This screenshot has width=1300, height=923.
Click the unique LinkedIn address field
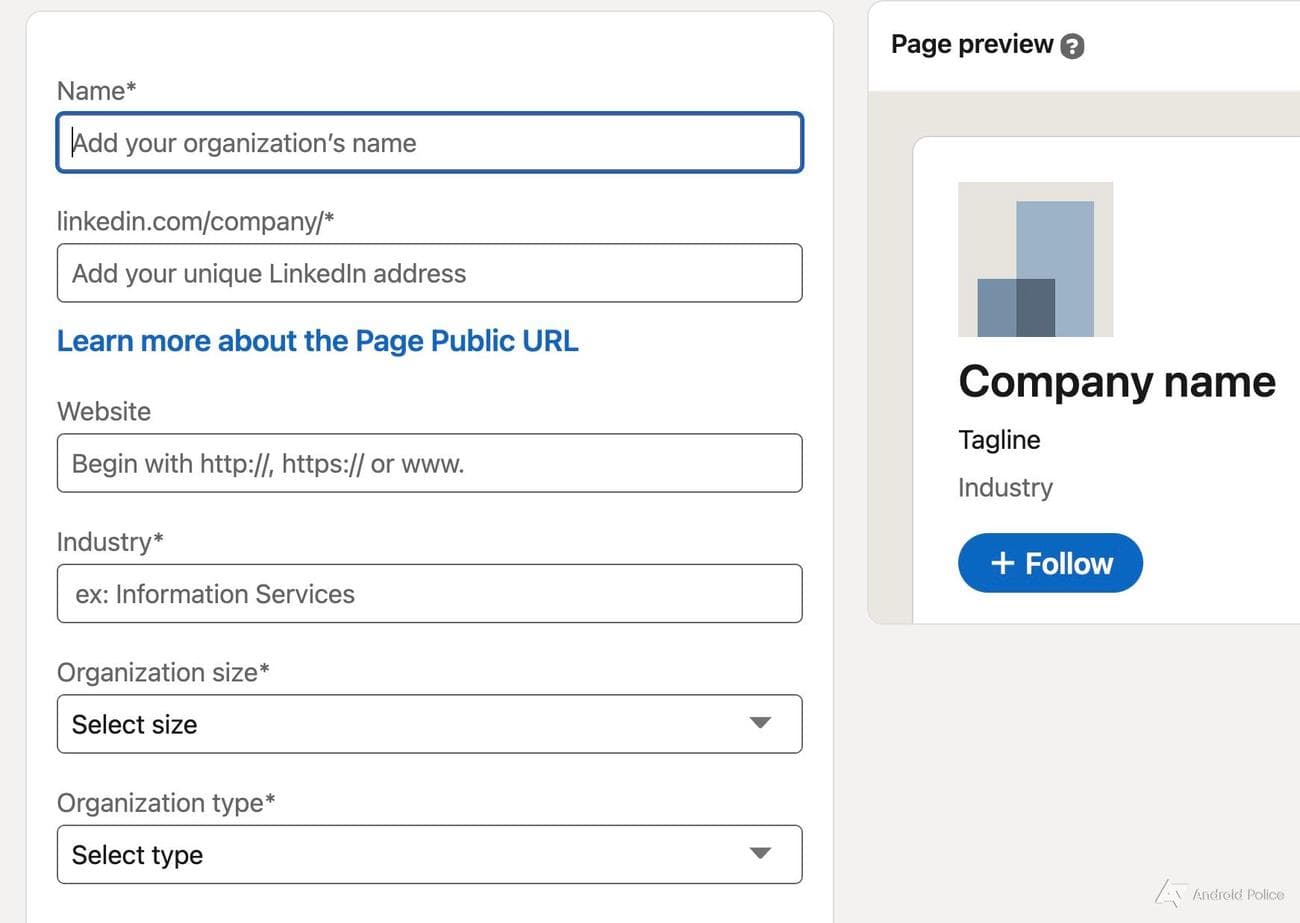point(429,274)
